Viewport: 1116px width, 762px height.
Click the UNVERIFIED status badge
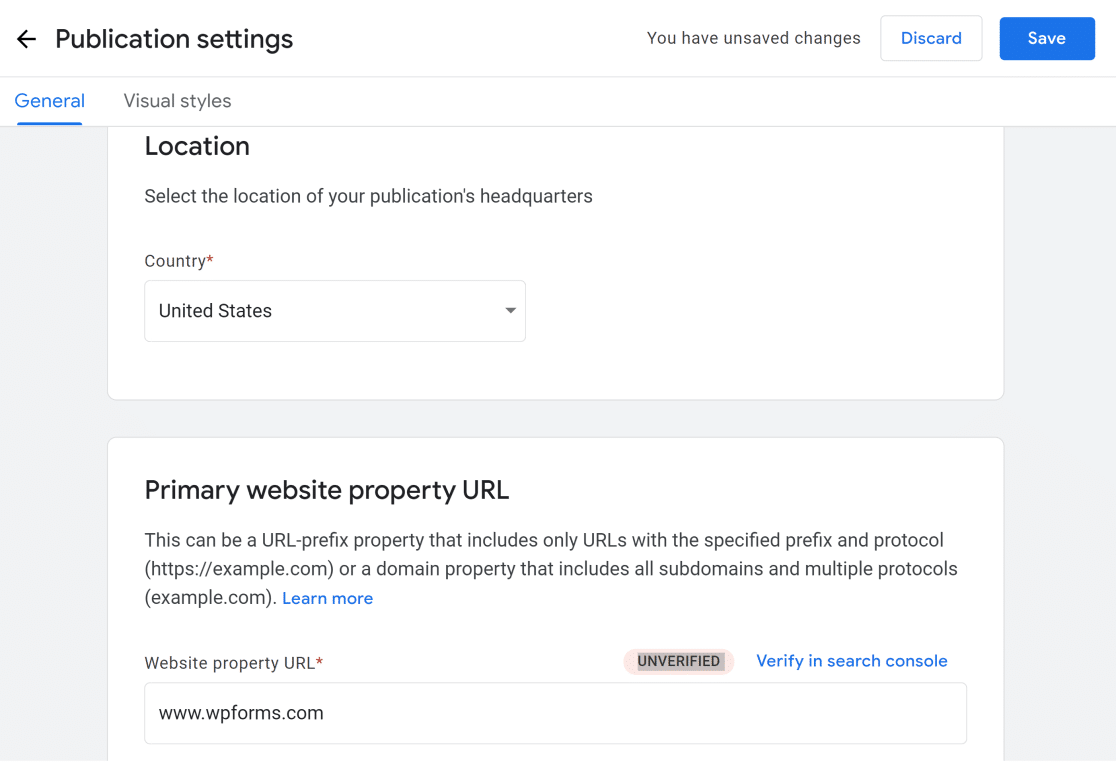pos(678,661)
